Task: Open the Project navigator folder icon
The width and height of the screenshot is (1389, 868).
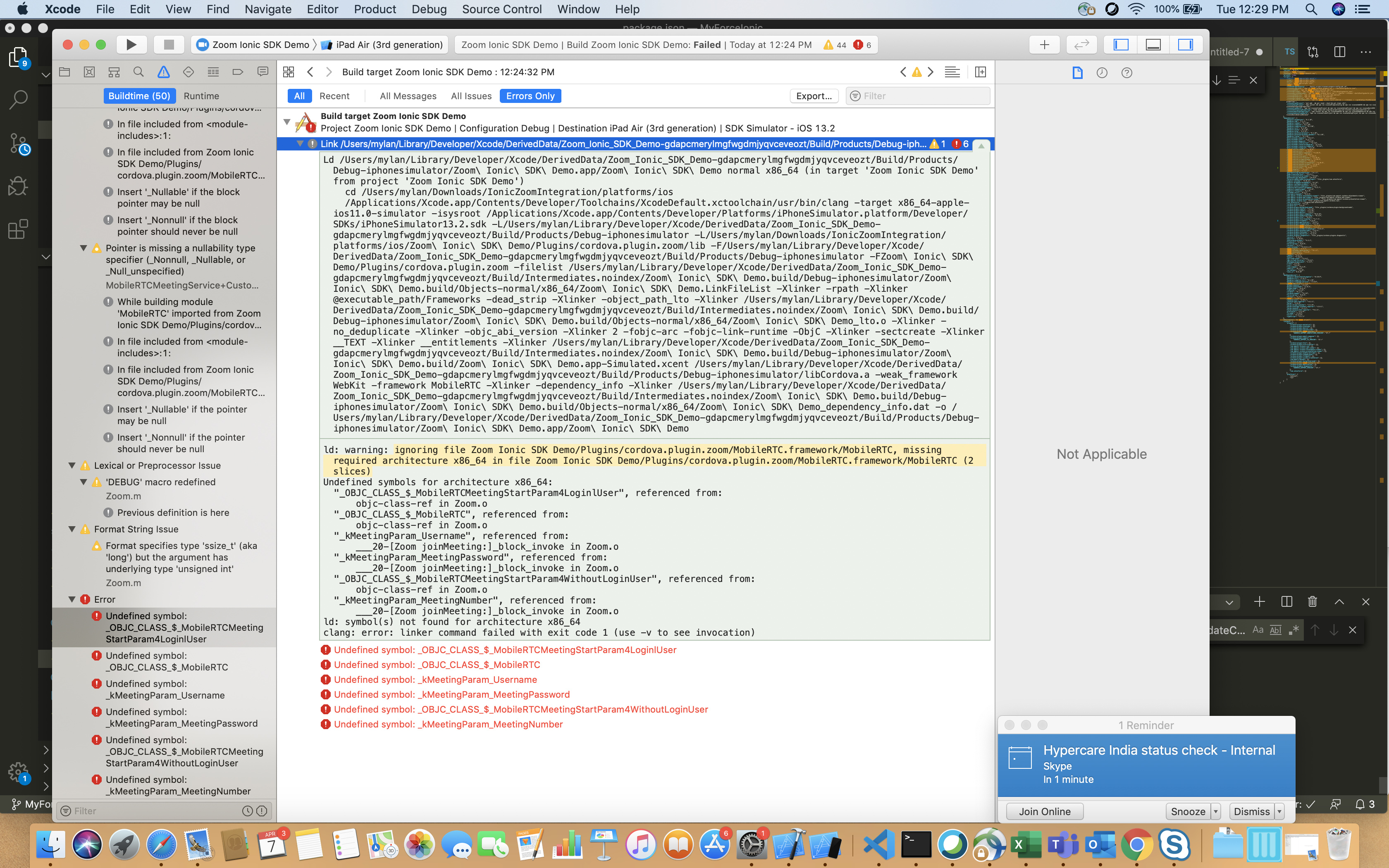Action: pyautogui.click(x=65, y=72)
